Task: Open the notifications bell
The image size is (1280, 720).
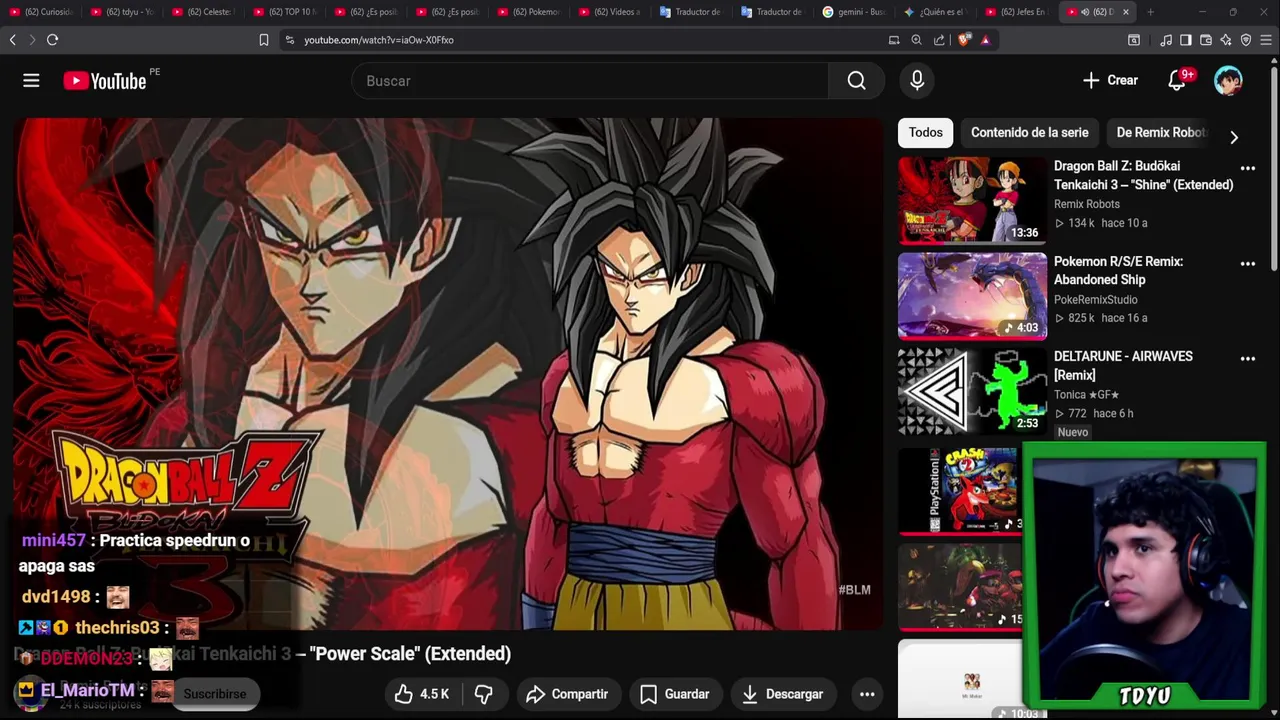Action: point(1177,81)
